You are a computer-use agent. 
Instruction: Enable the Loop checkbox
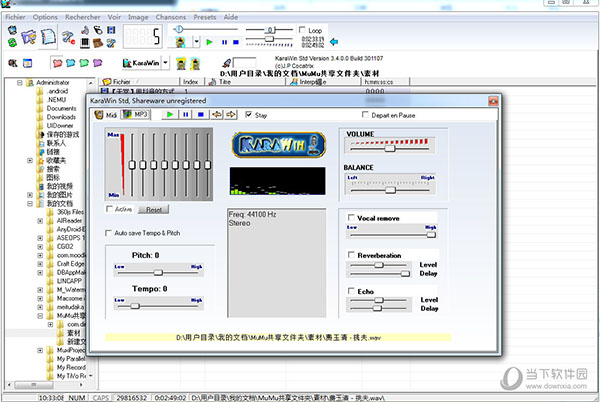coord(302,29)
